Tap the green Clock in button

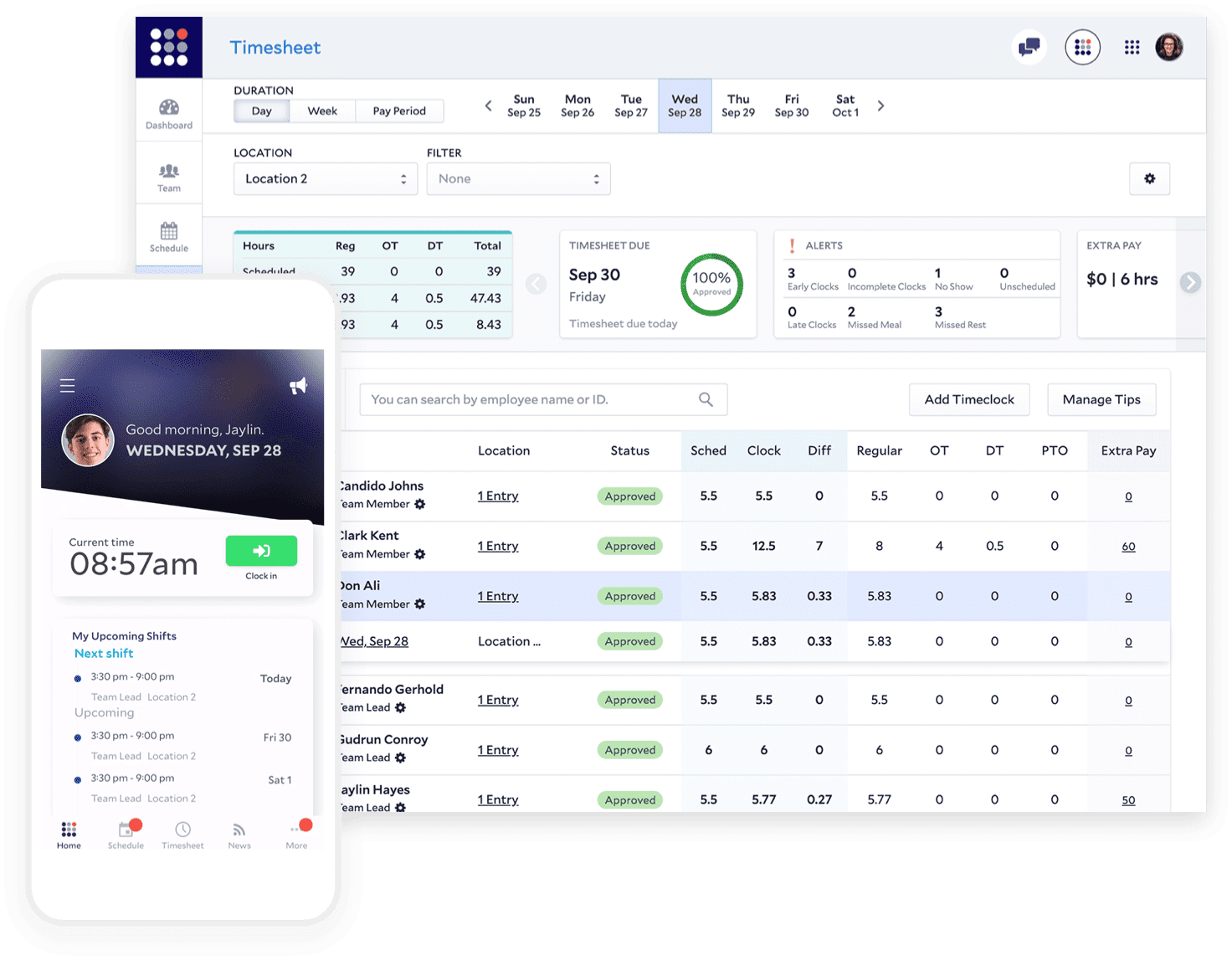click(261, 550)
